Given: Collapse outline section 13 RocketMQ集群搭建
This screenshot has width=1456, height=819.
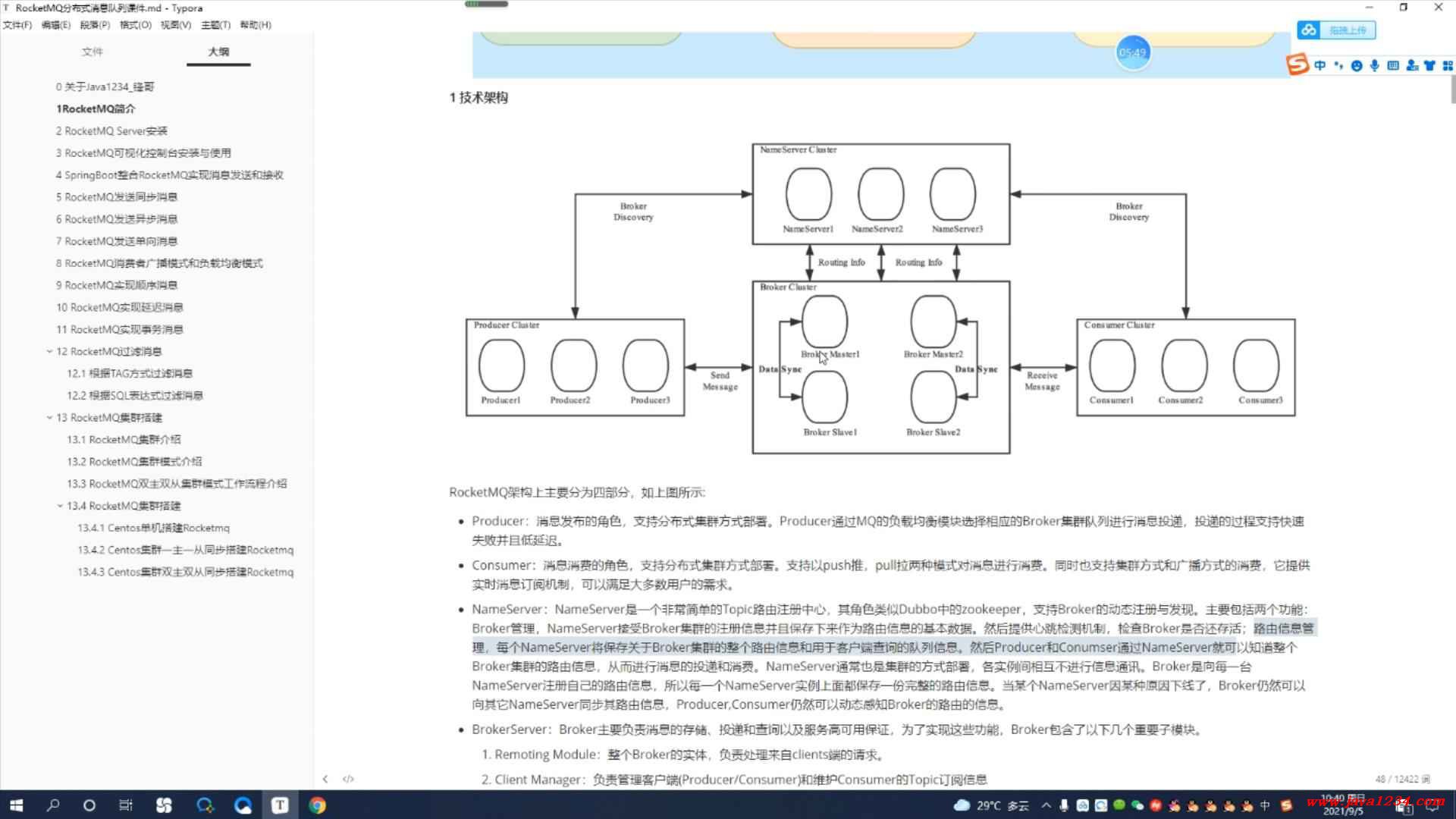Looking at the screenshot, I should [49, 417].
